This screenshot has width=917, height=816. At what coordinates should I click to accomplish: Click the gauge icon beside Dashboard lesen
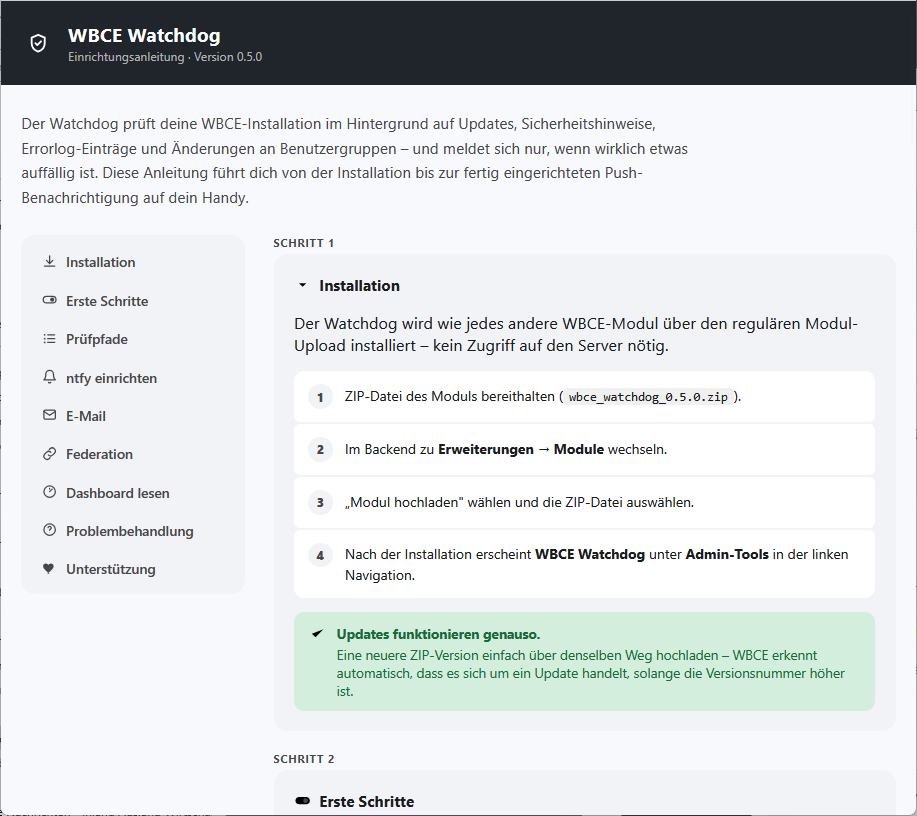click(50, 492)
